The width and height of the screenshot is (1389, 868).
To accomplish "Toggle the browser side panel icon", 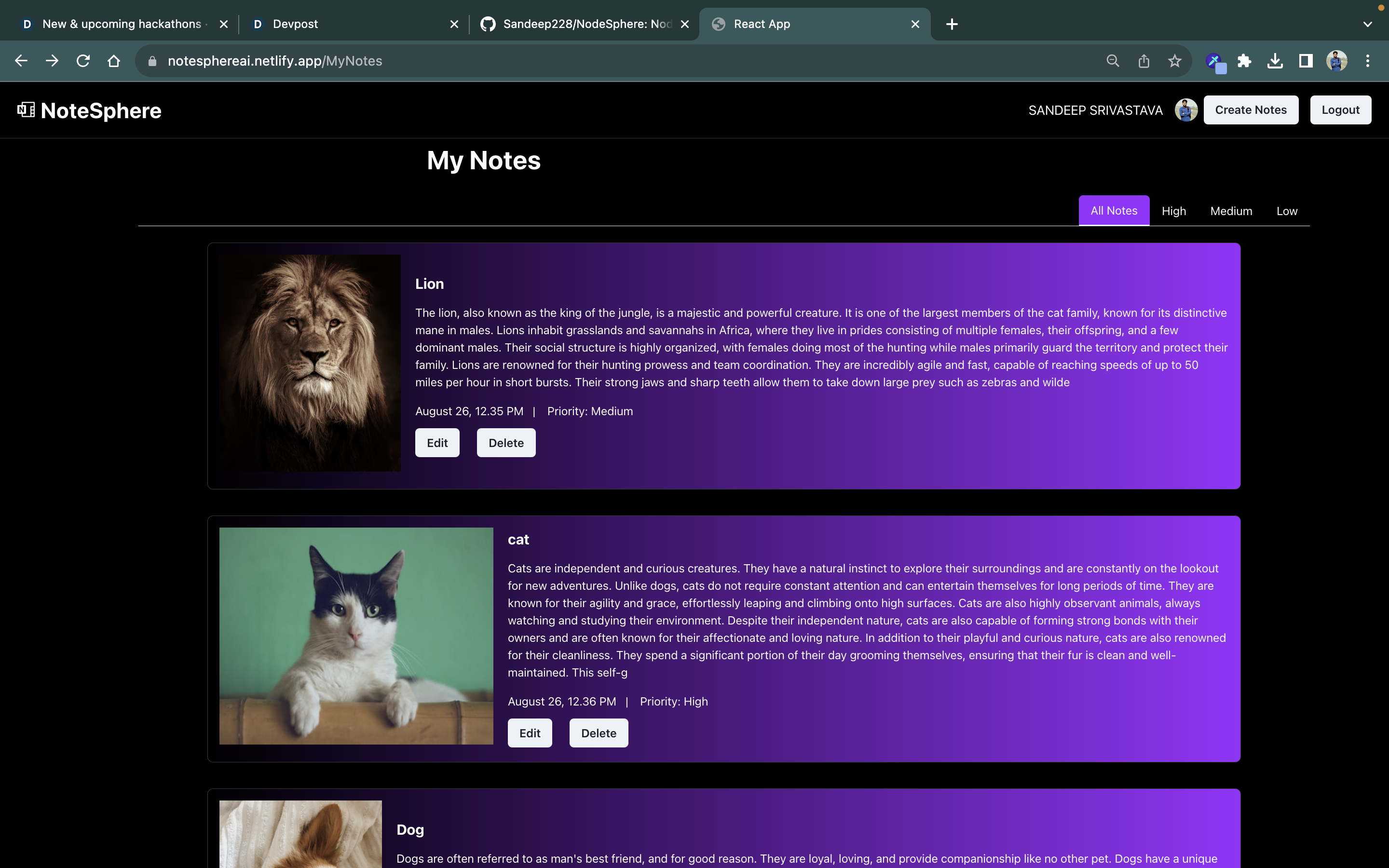I will (1306, 61).
